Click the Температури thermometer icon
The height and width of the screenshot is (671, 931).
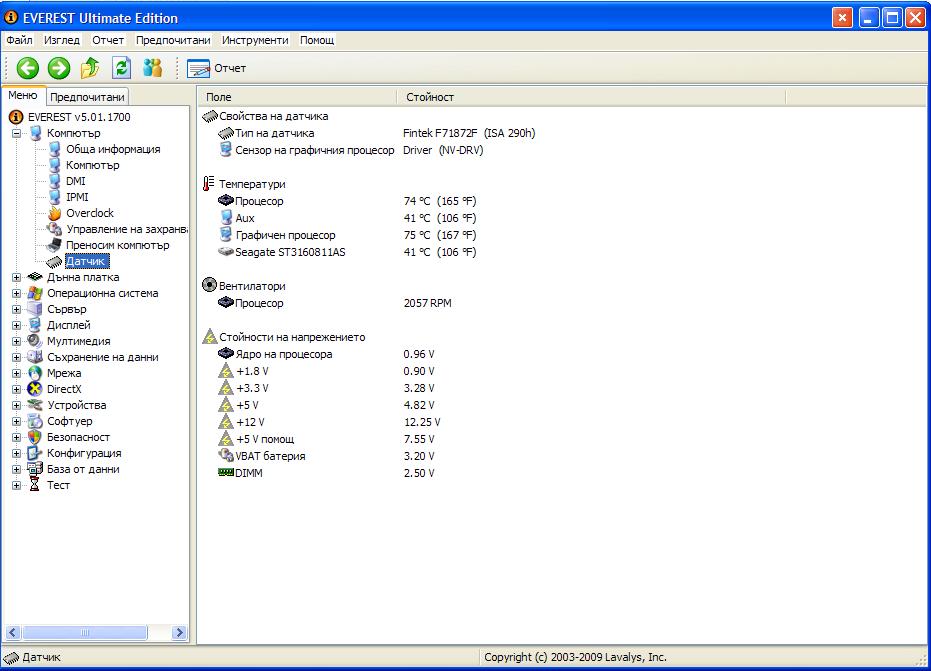tap(208, 183)
